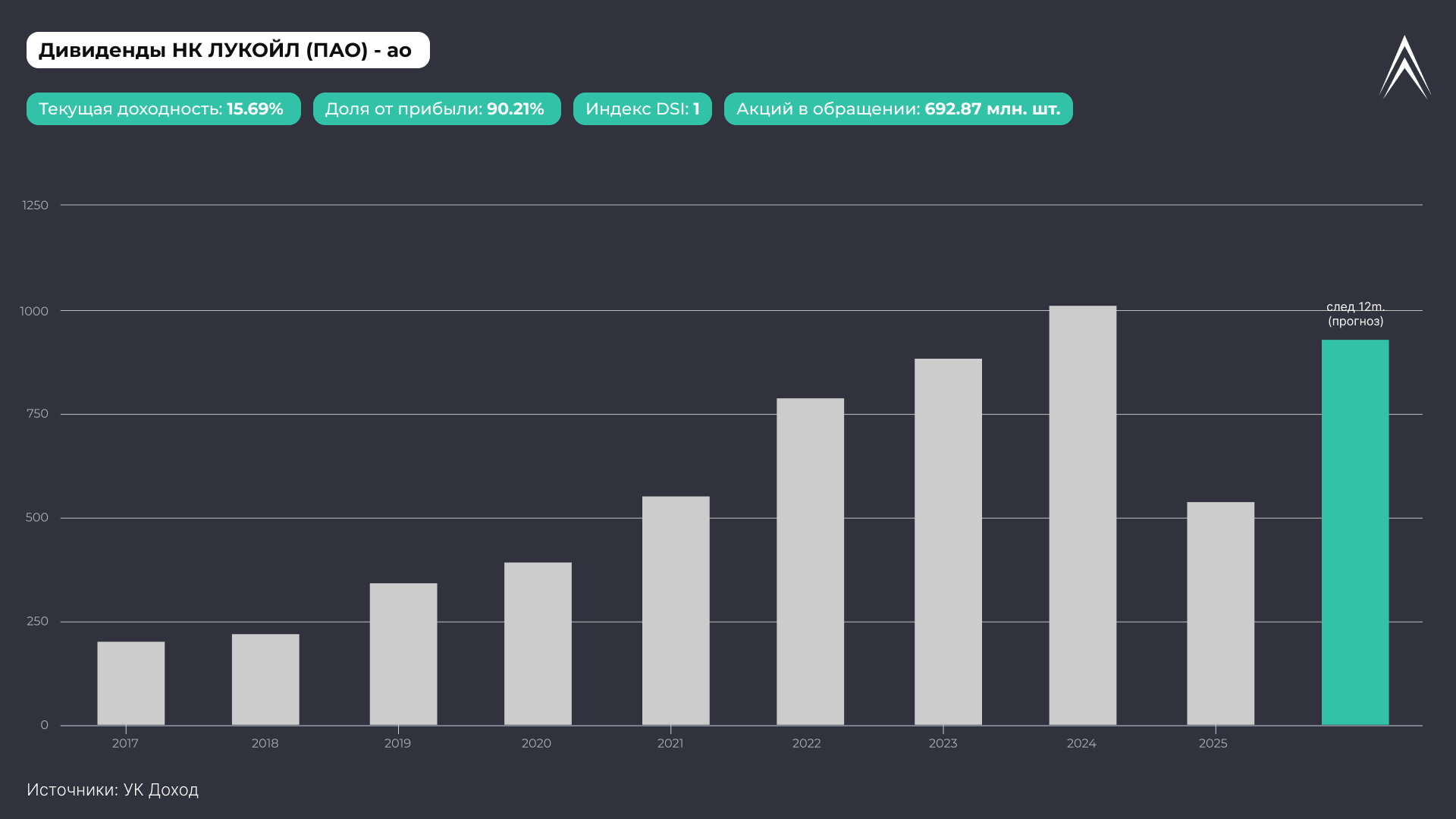
Task: Click the green forecast bar
Action: pos(1355,532)
